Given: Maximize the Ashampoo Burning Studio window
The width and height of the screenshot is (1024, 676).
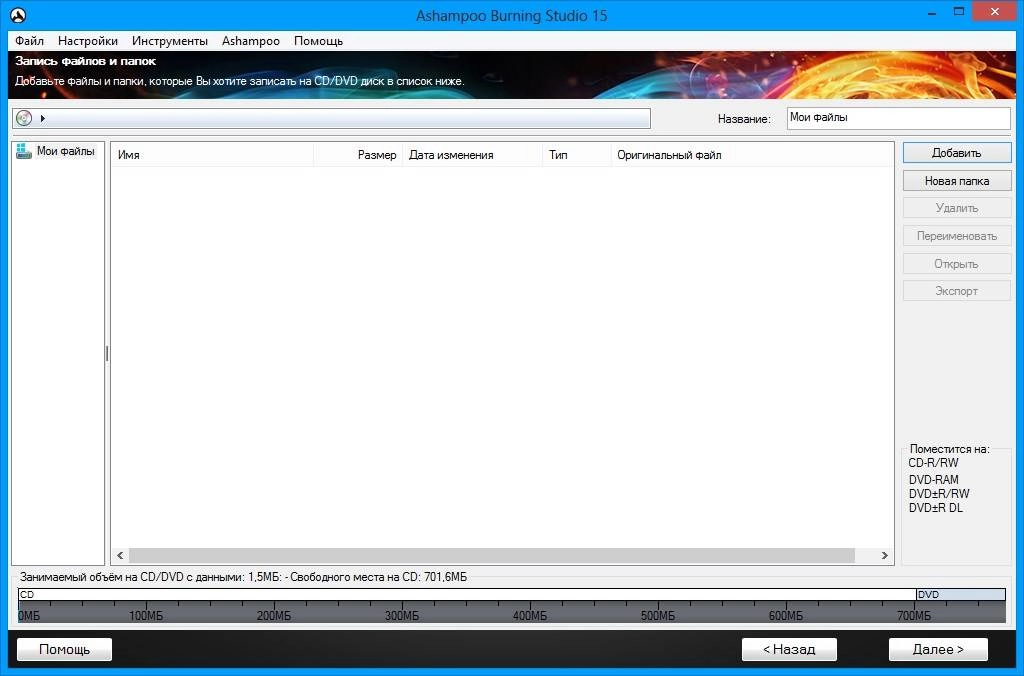Looking at the screenshot, I should tap(959, 12).
